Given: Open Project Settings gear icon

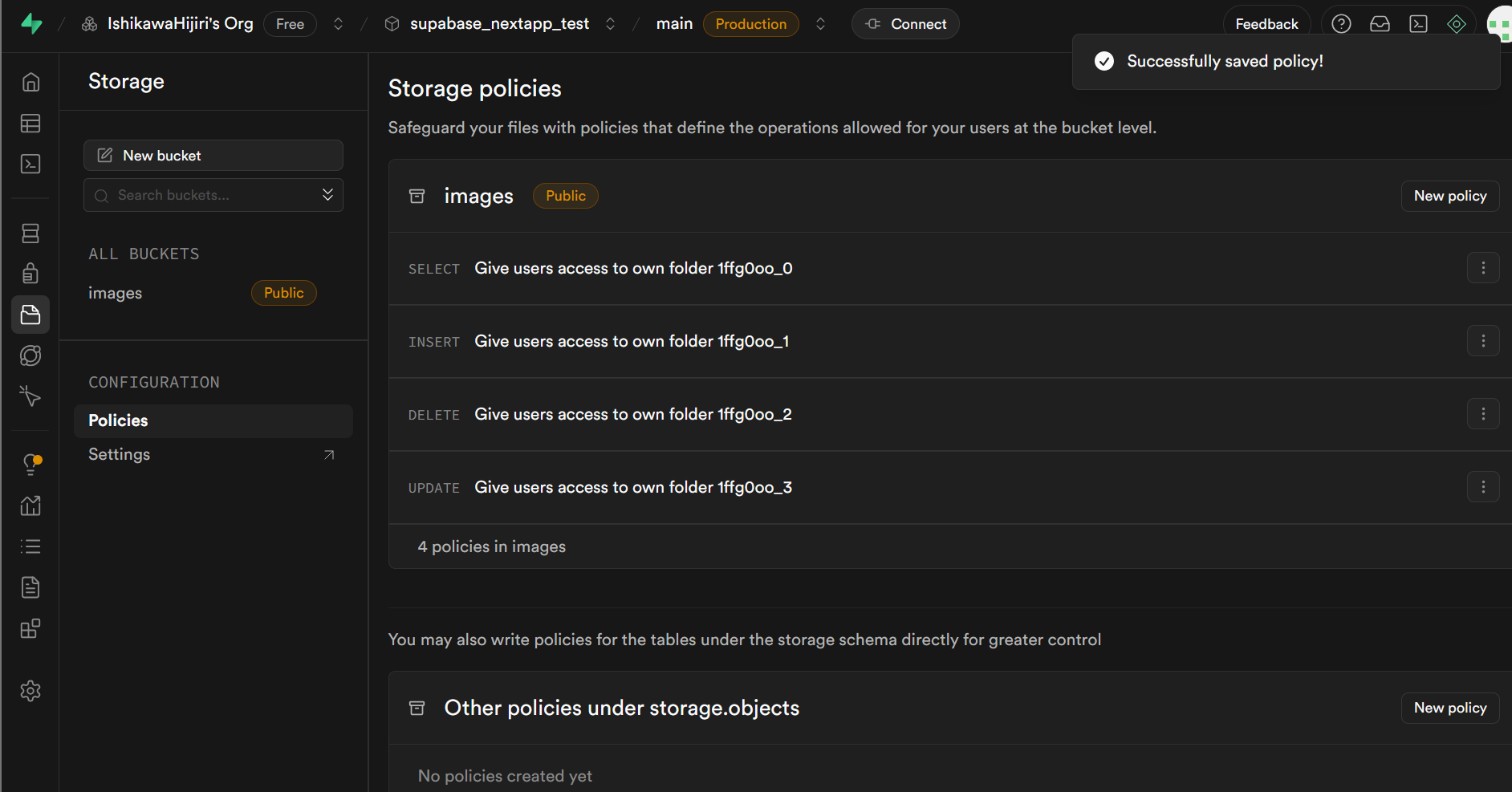Looking at the screenshot, I should click(x=30, y=691).
